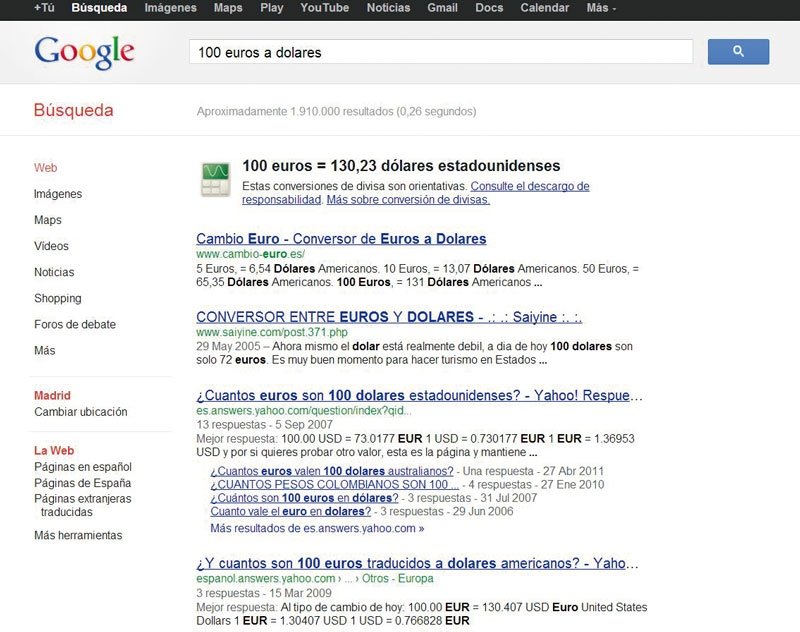Viewport: 800px width, 632px height.
Task: Click es.answers.yahoo.com/question/index URL text
Action: (303, 411)
